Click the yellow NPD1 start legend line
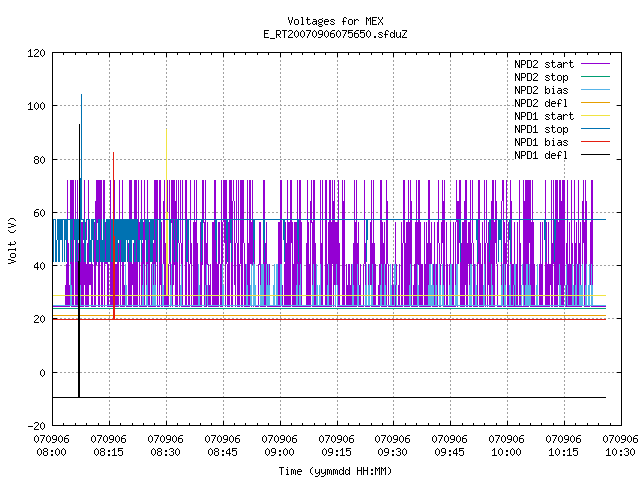 tap(595, 116)
